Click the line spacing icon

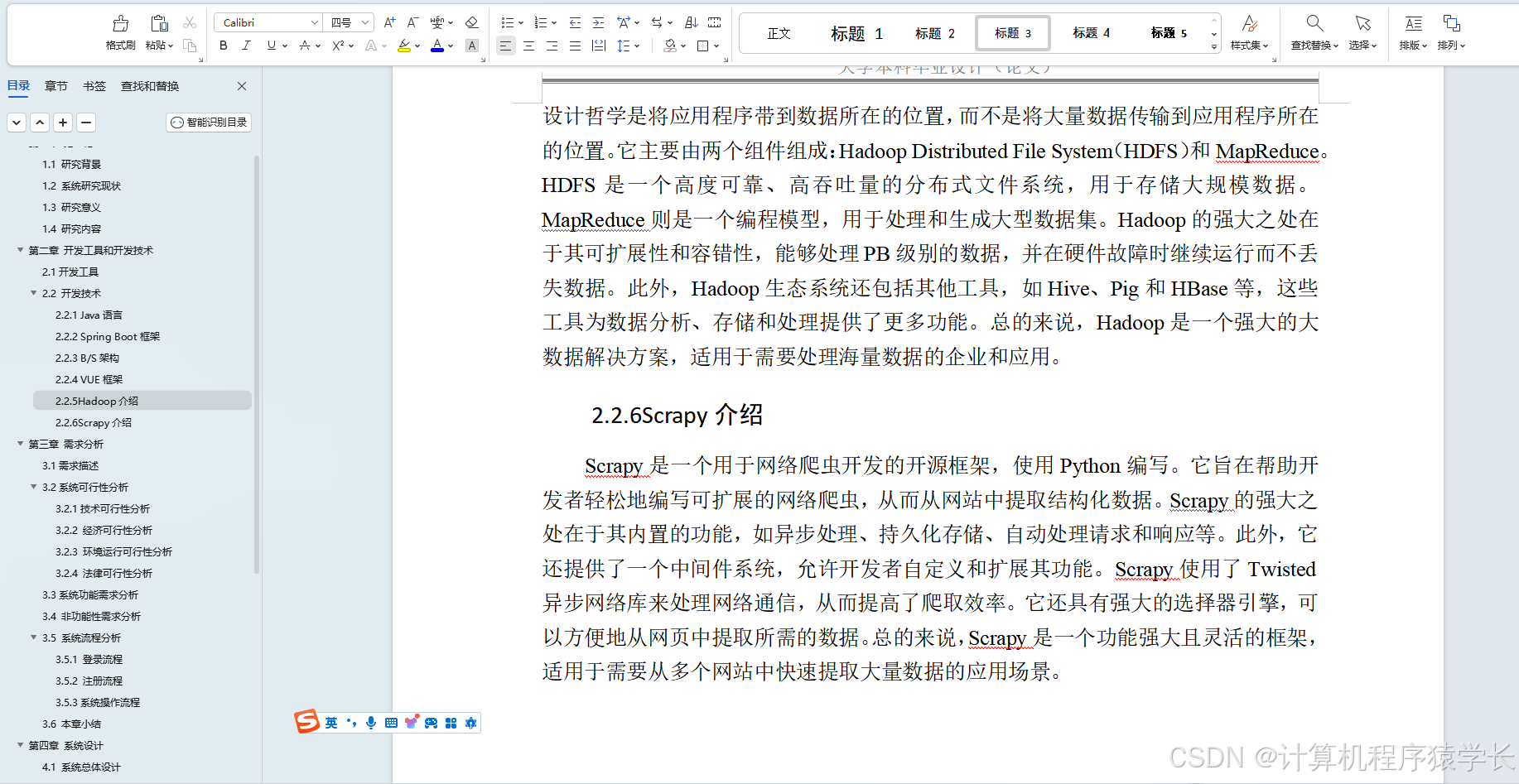point(624,46)
